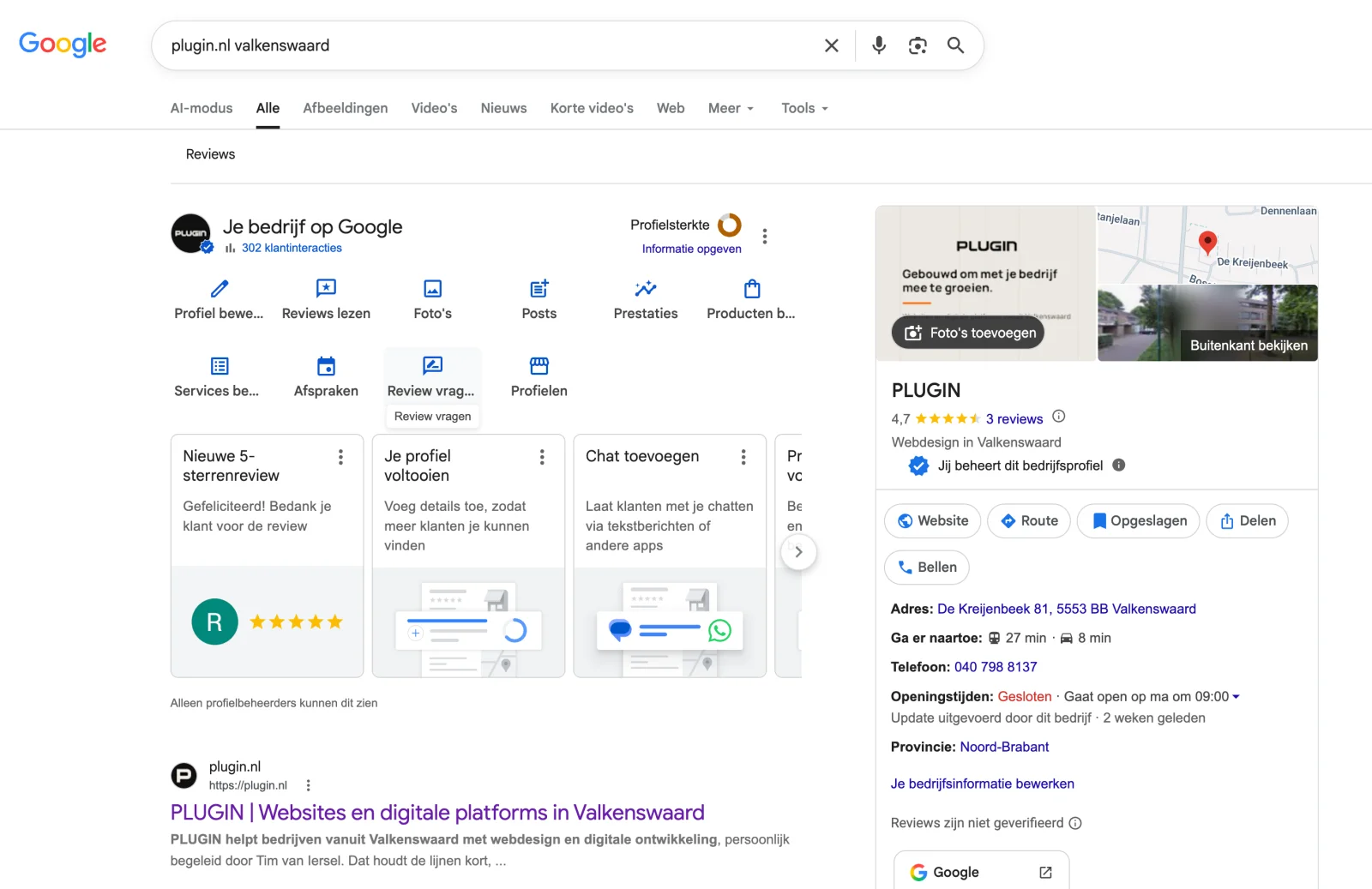Click phone number 040 798 8137
This screenshot has width=1372, height=889.
coord(996,667)
